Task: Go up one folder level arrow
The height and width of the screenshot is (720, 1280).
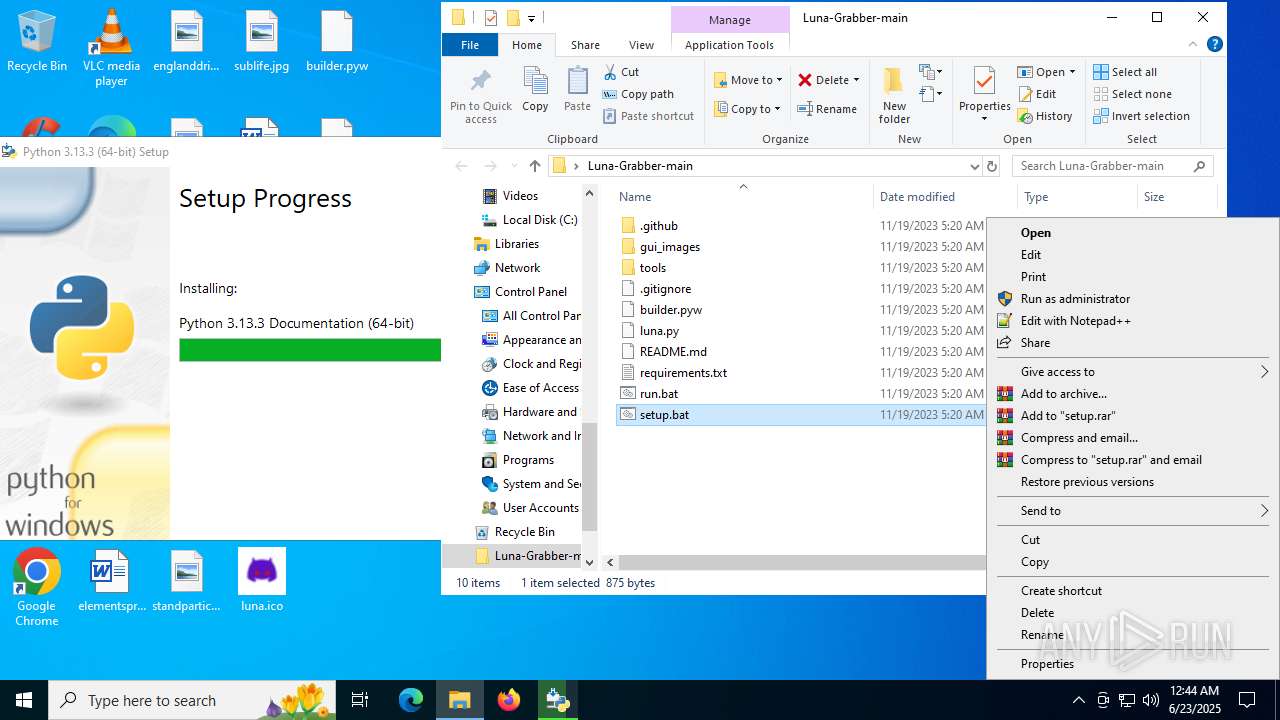Action: [535, 166]
